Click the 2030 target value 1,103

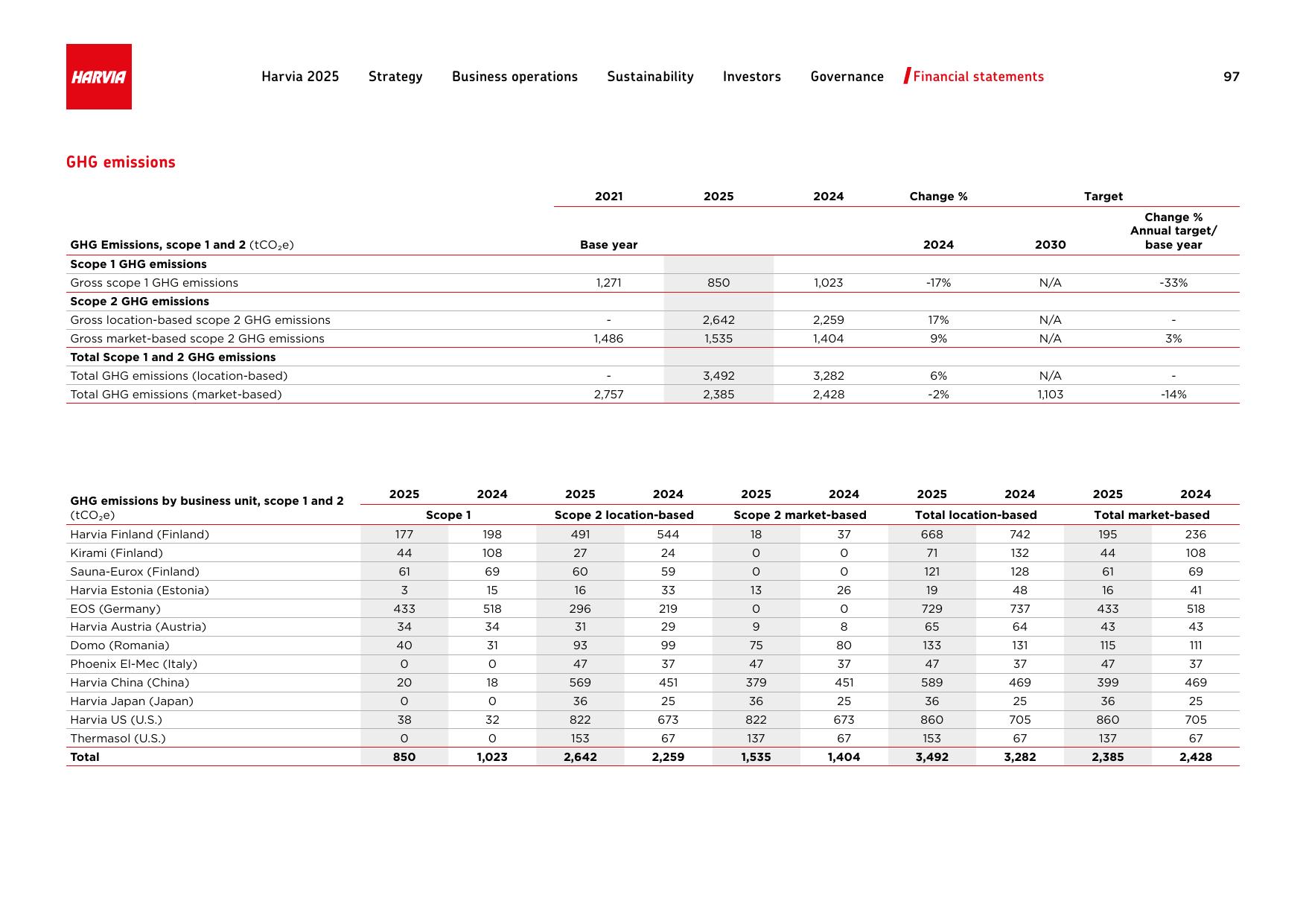[1051, 395]
